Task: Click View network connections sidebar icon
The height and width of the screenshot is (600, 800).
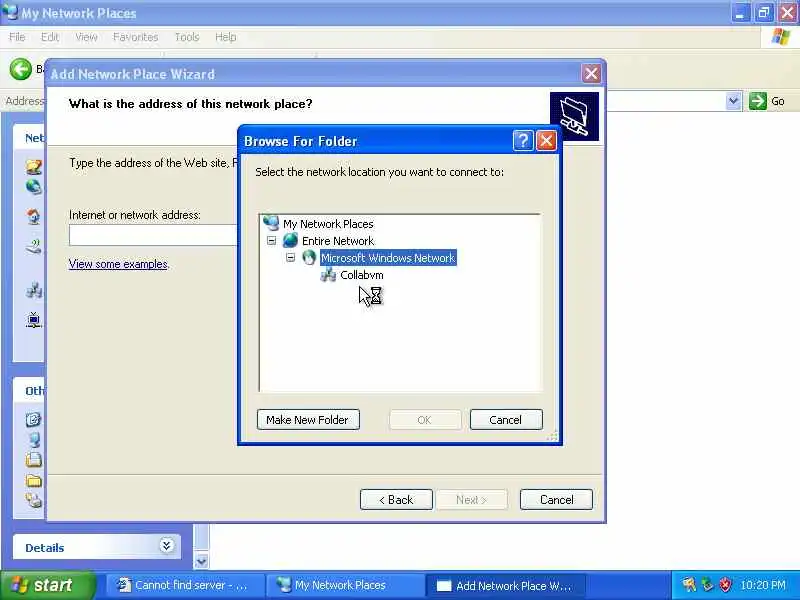Action: (34, 187)
